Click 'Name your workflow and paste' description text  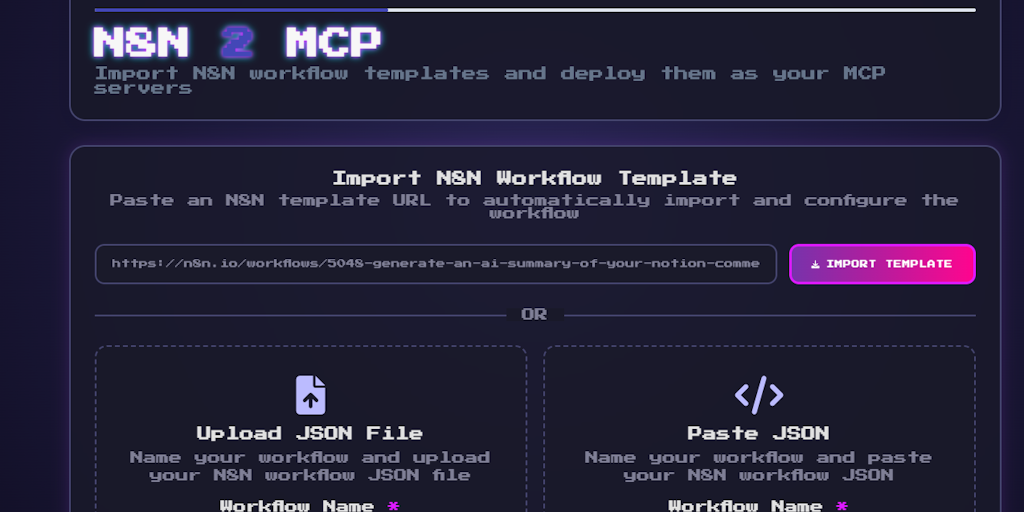(x=759, y=466)
